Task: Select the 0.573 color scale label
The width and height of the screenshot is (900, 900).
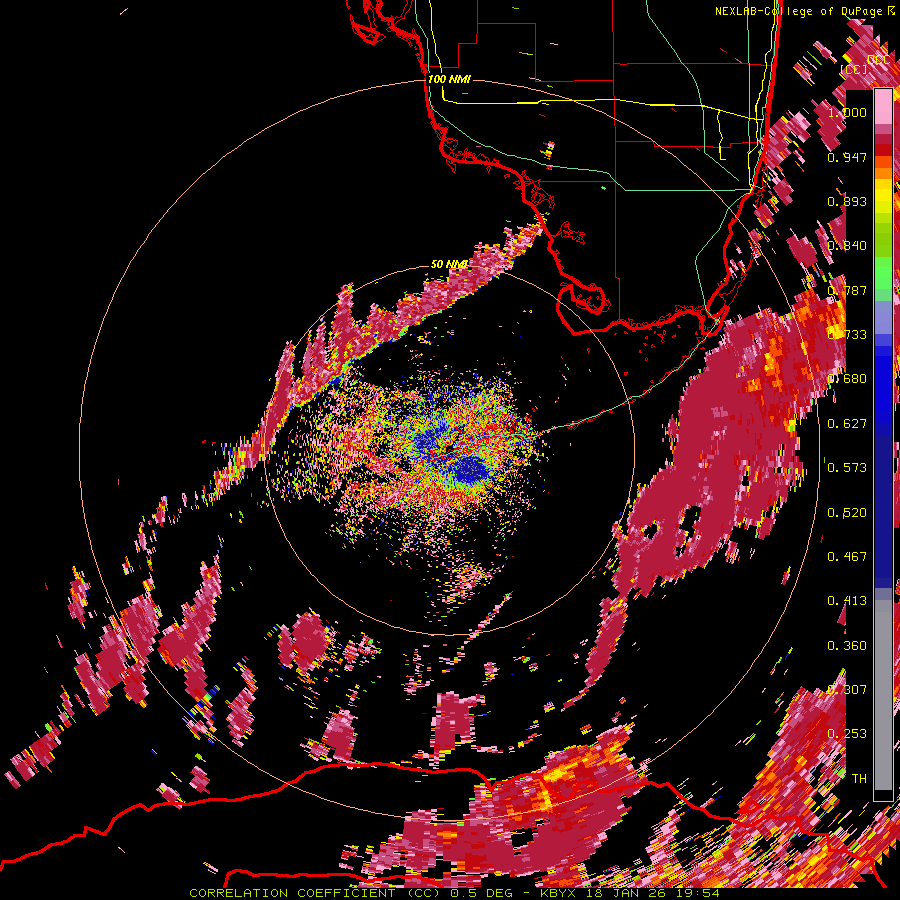Action: [847, 468]
